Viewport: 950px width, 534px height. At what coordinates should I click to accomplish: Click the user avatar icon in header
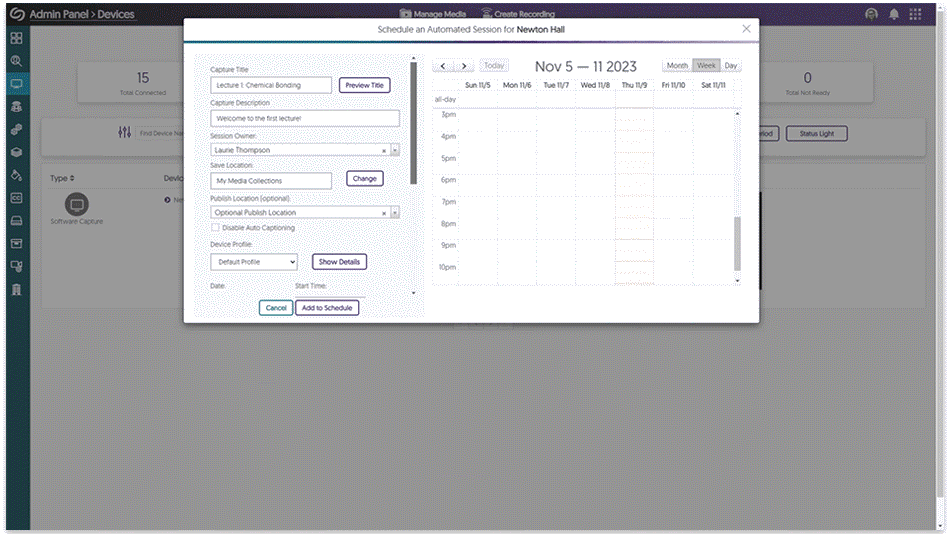click(871, 14)
